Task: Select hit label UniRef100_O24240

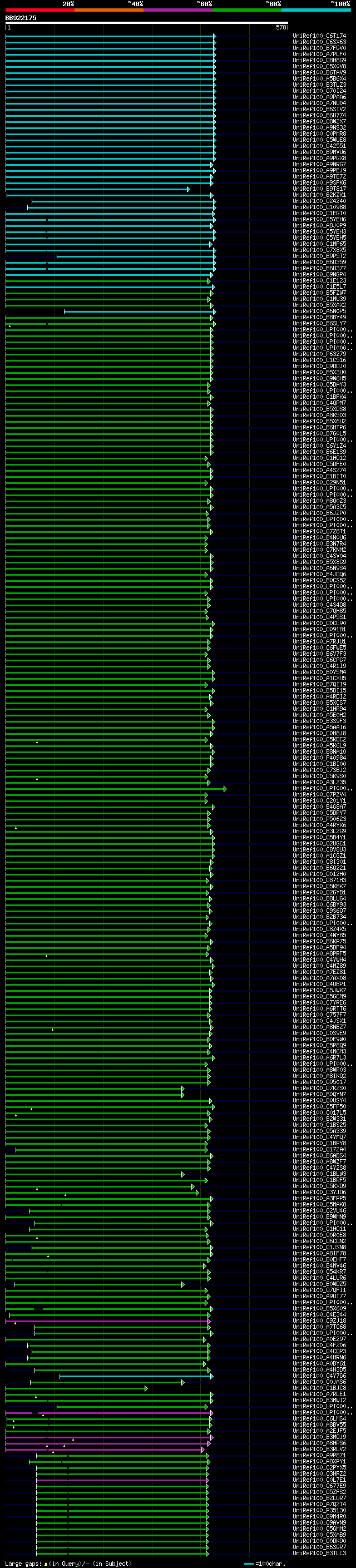Action: point(319,201)
